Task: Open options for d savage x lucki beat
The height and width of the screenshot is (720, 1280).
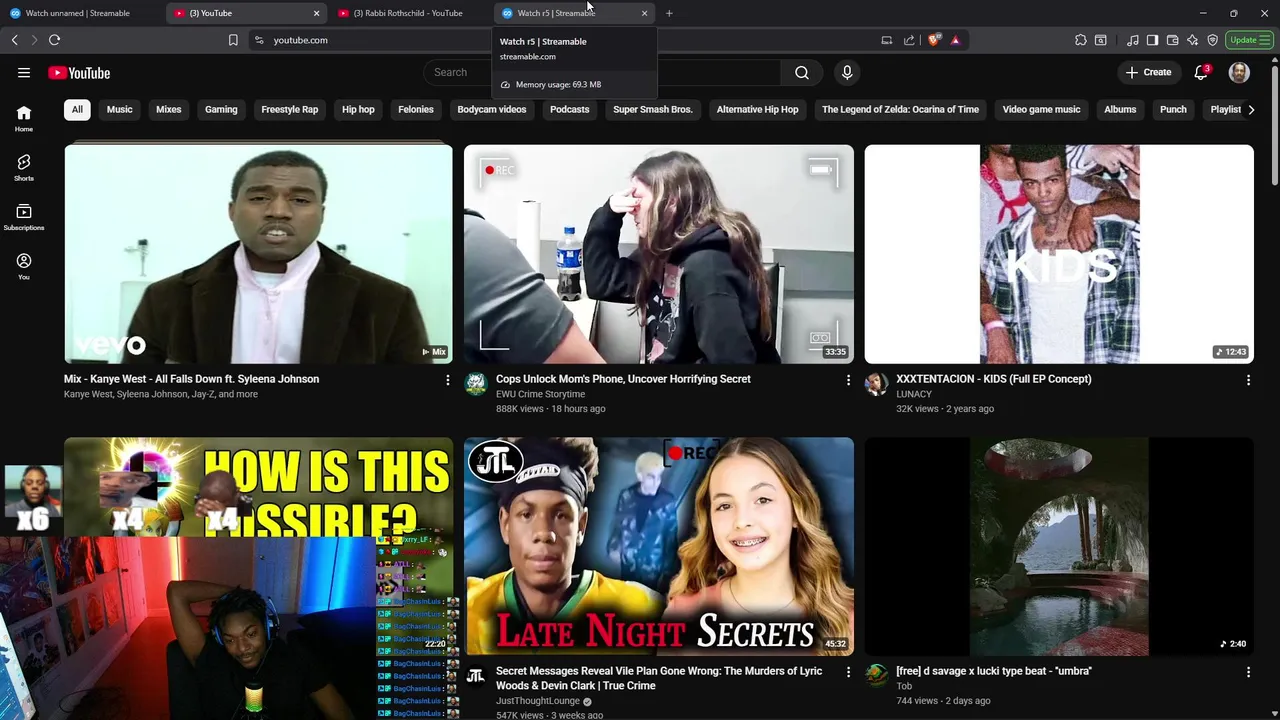Action: click(x=1248, y=672)
